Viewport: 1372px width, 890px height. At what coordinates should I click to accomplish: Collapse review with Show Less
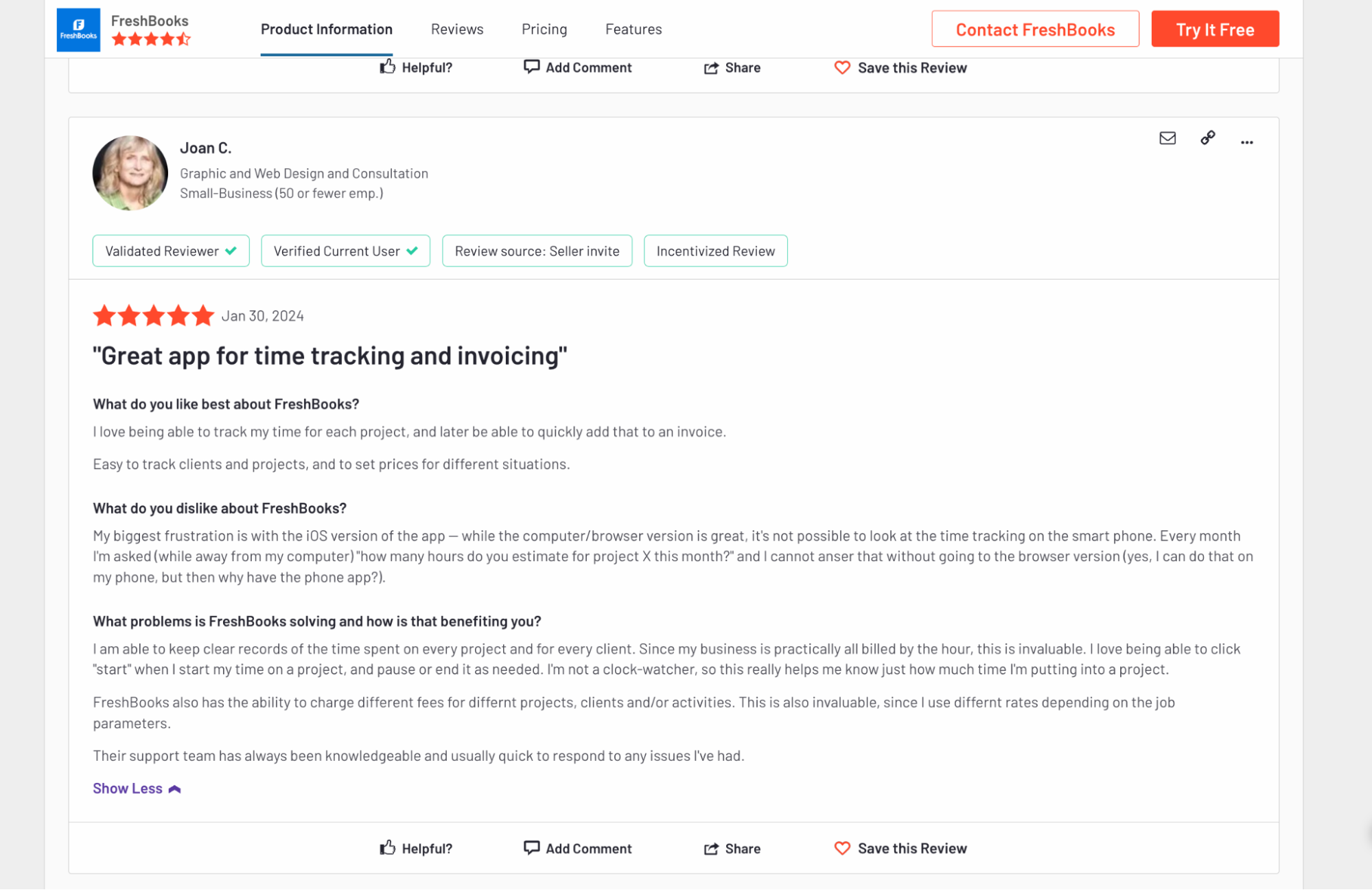click(x=137, y=788)
